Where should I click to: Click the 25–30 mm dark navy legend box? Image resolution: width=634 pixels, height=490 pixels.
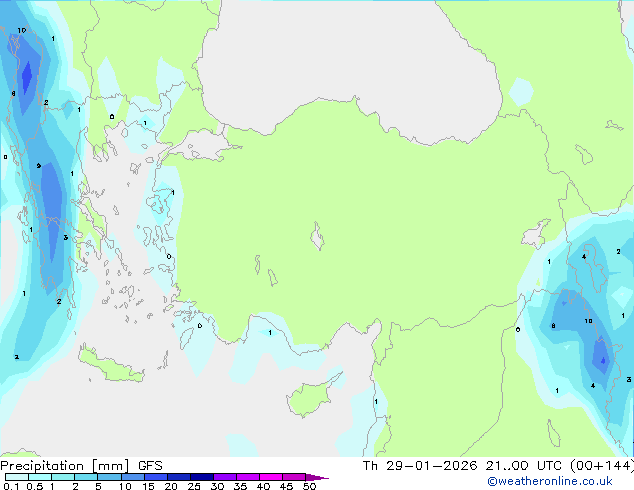(x=201, y=477)
